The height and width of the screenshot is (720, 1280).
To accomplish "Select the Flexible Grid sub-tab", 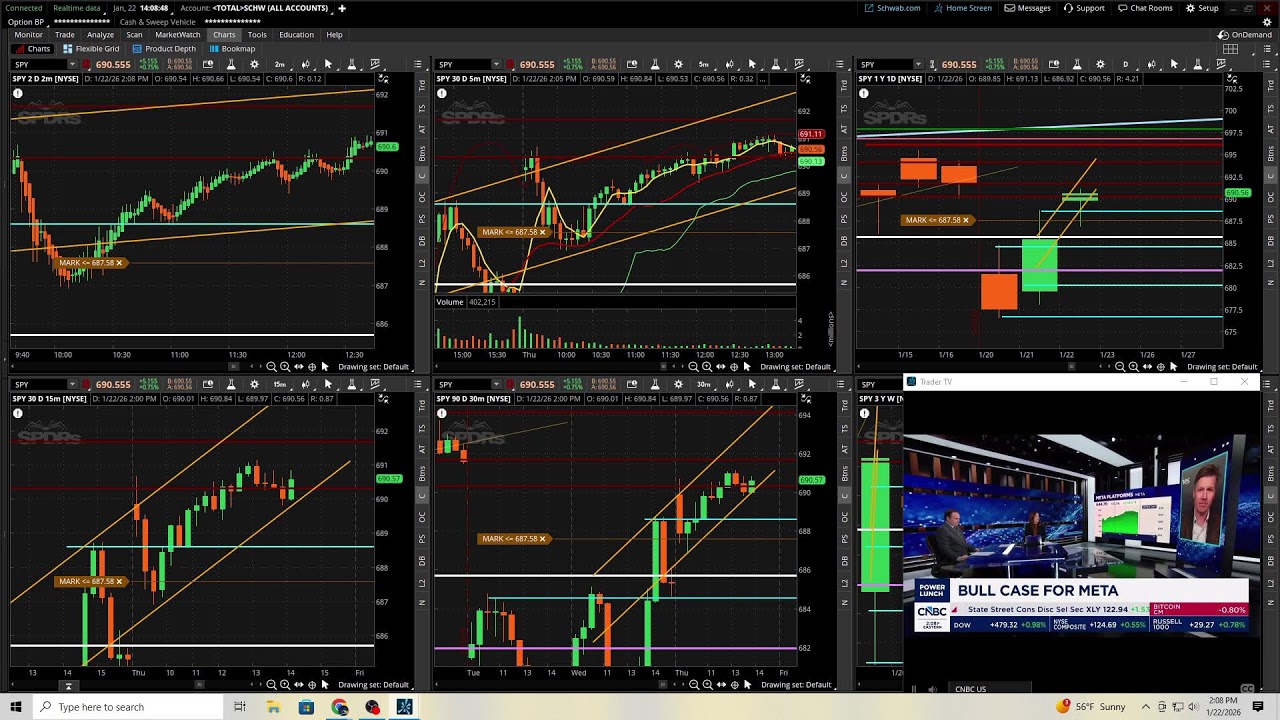I will 91,49.
